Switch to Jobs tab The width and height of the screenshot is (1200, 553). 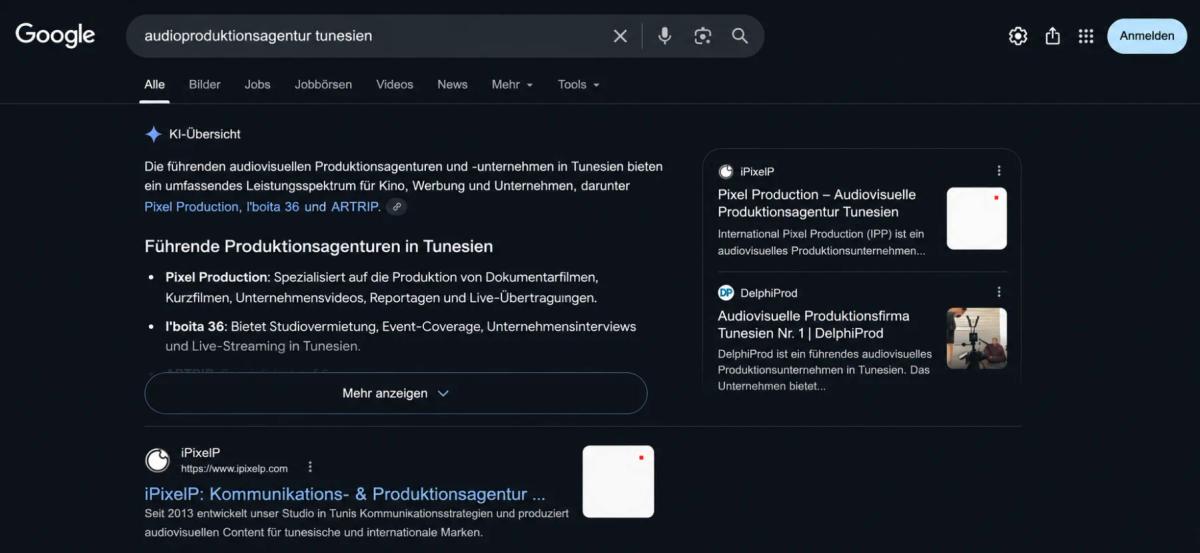257,84
